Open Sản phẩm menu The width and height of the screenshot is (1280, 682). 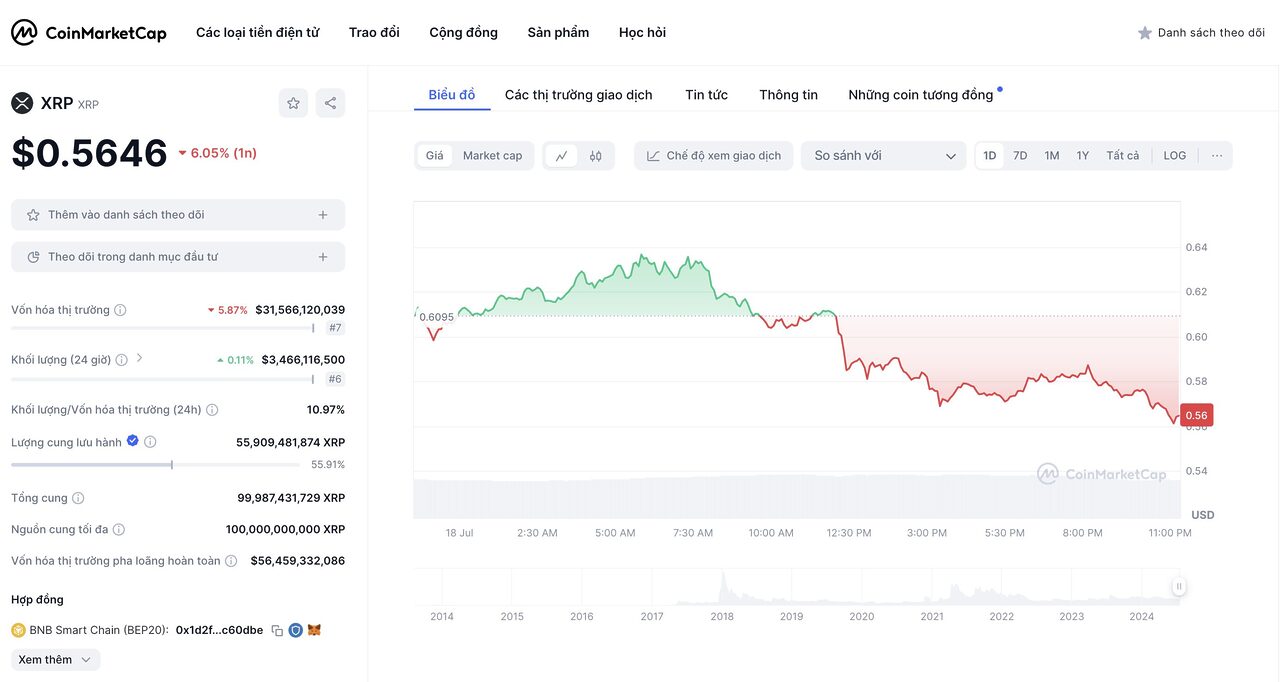558,33
